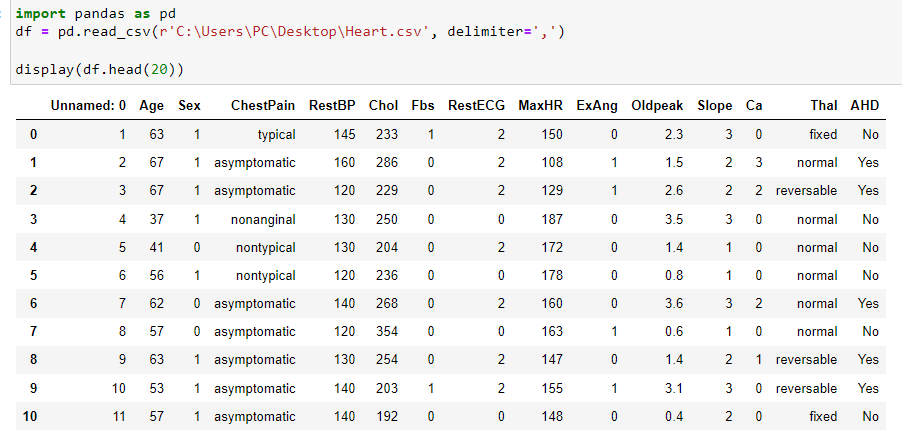
Task: Click Age value 37
Action: pyautogui.click(x=156, y=219)
